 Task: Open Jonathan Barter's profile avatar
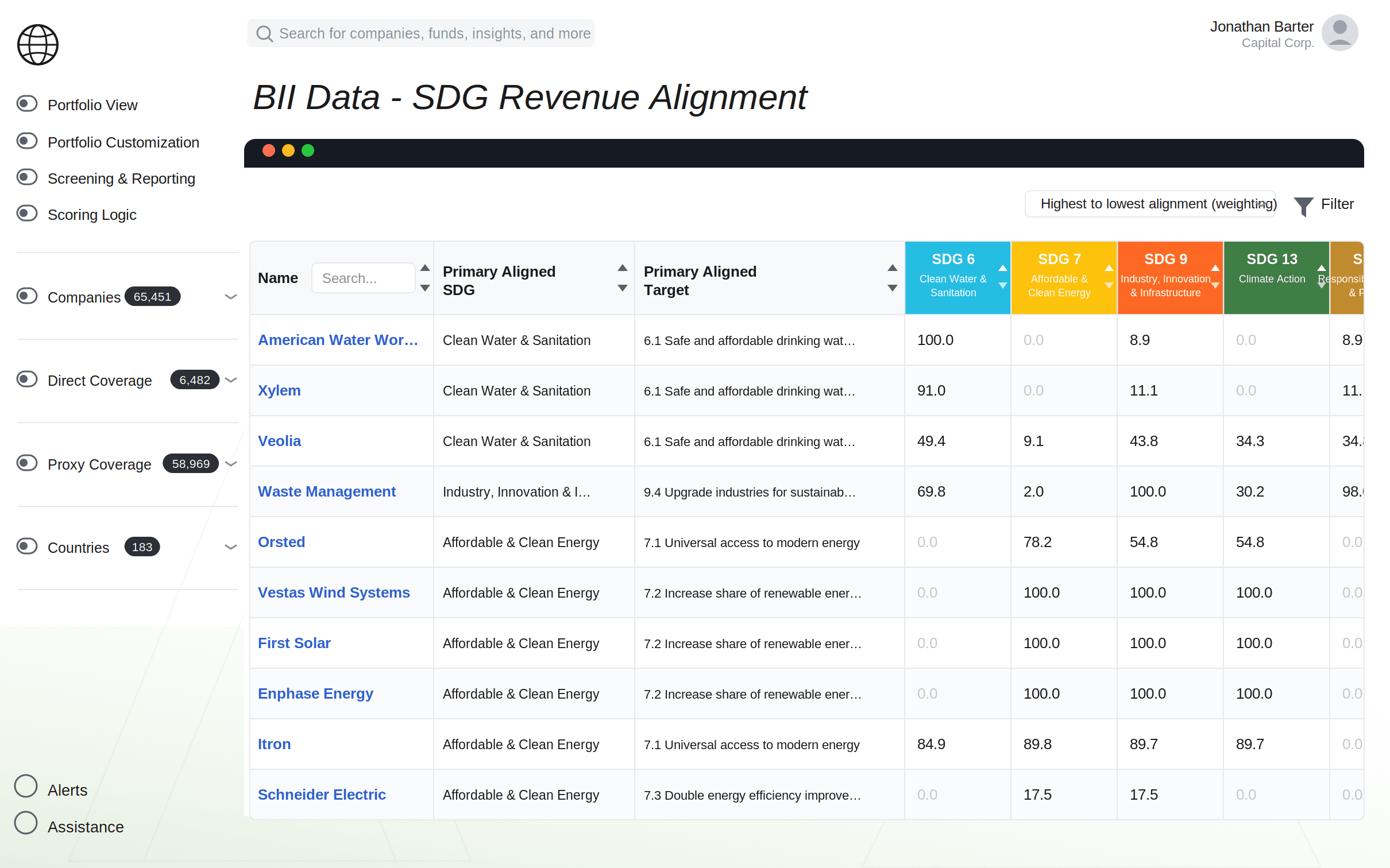pos(1339,33)
